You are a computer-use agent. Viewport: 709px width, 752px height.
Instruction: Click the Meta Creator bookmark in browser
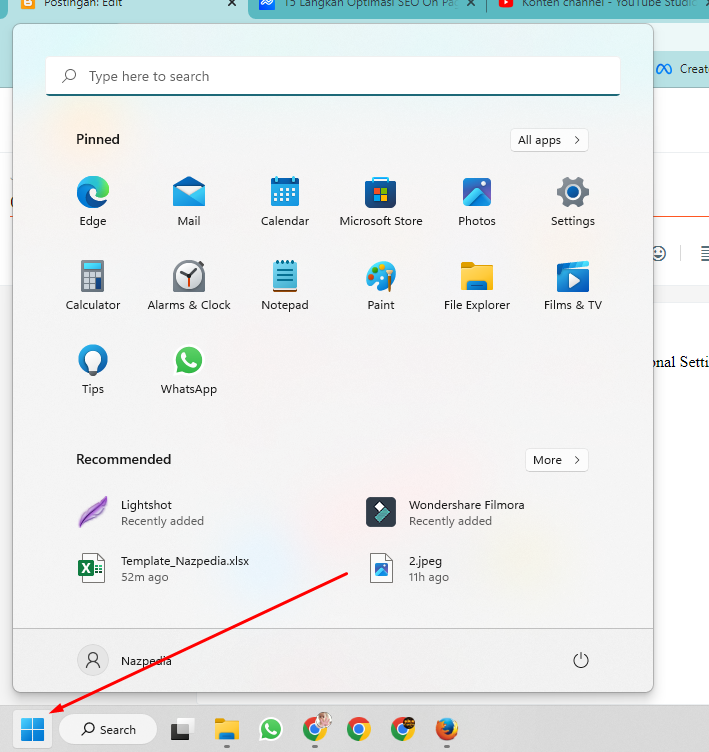[x=682, y=69]
